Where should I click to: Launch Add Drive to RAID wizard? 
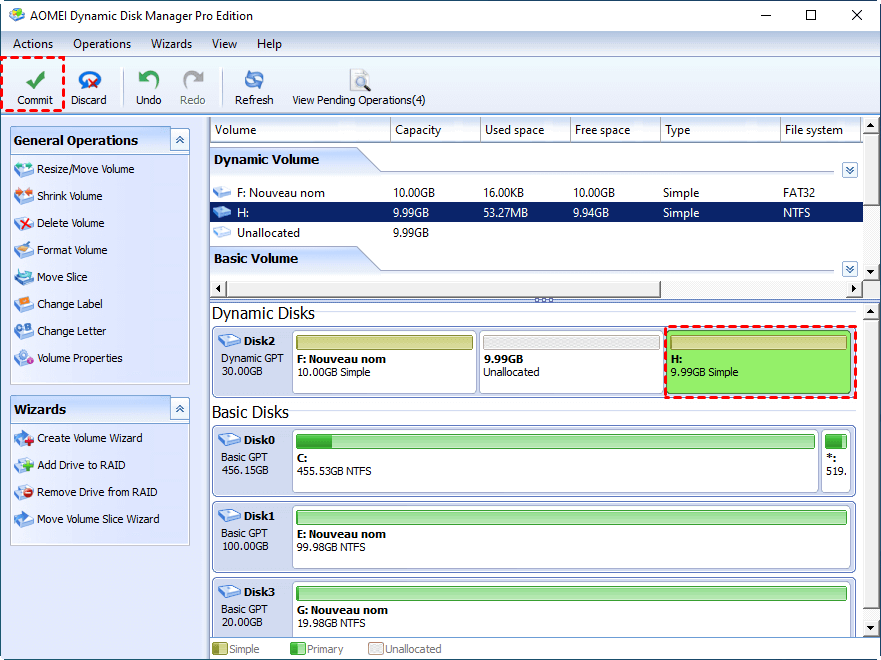(81, 465)
